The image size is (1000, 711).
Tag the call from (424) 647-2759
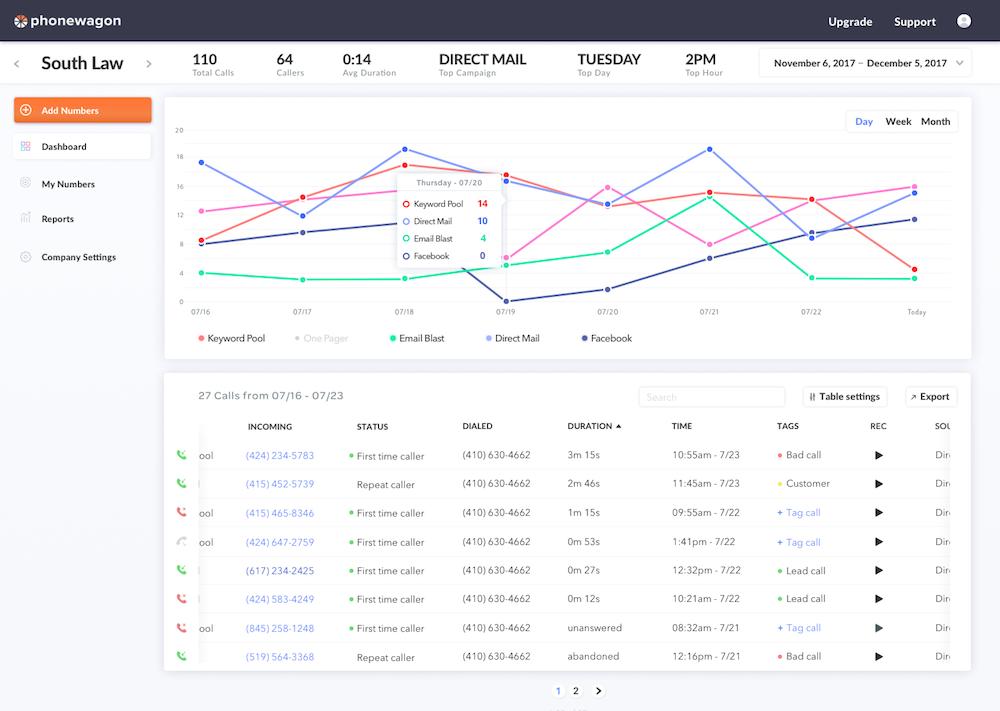[798, 542]
